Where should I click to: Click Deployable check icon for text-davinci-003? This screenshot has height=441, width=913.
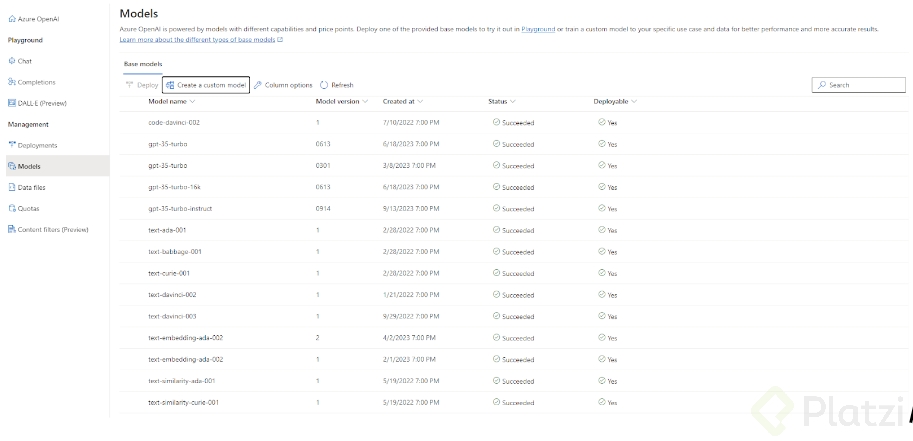click(601, 316)
